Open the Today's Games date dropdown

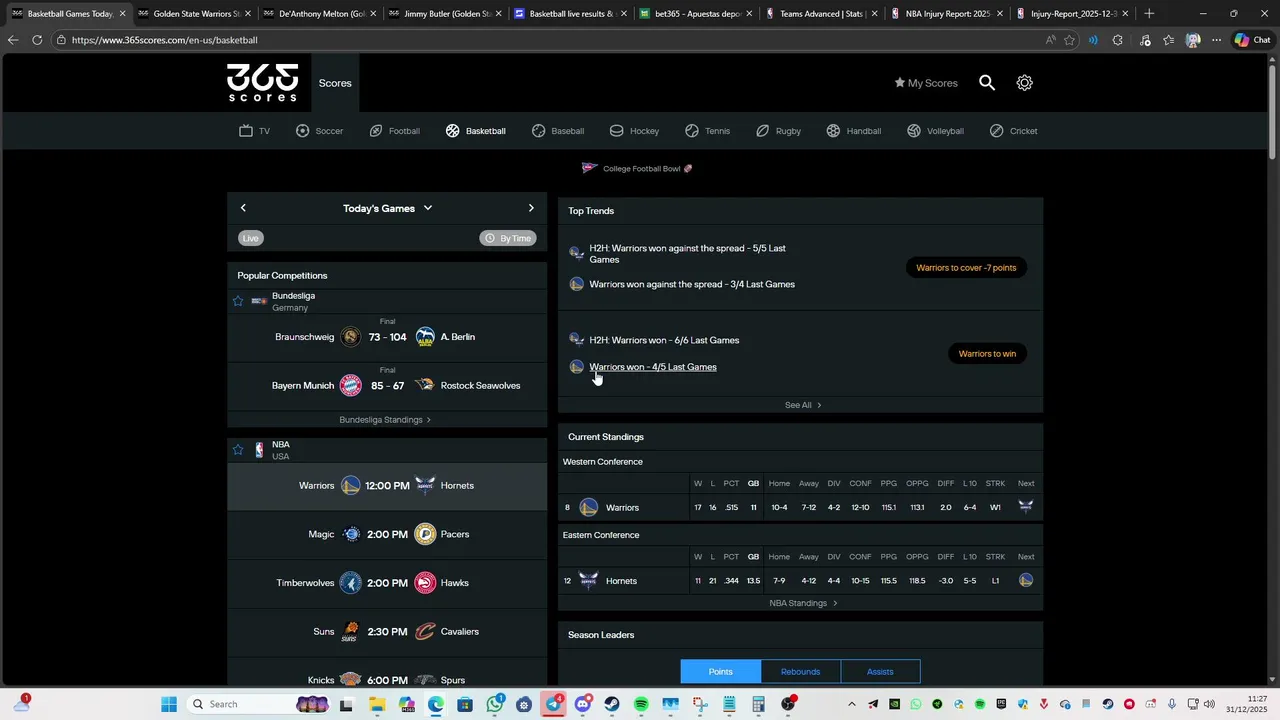[387, 208]
